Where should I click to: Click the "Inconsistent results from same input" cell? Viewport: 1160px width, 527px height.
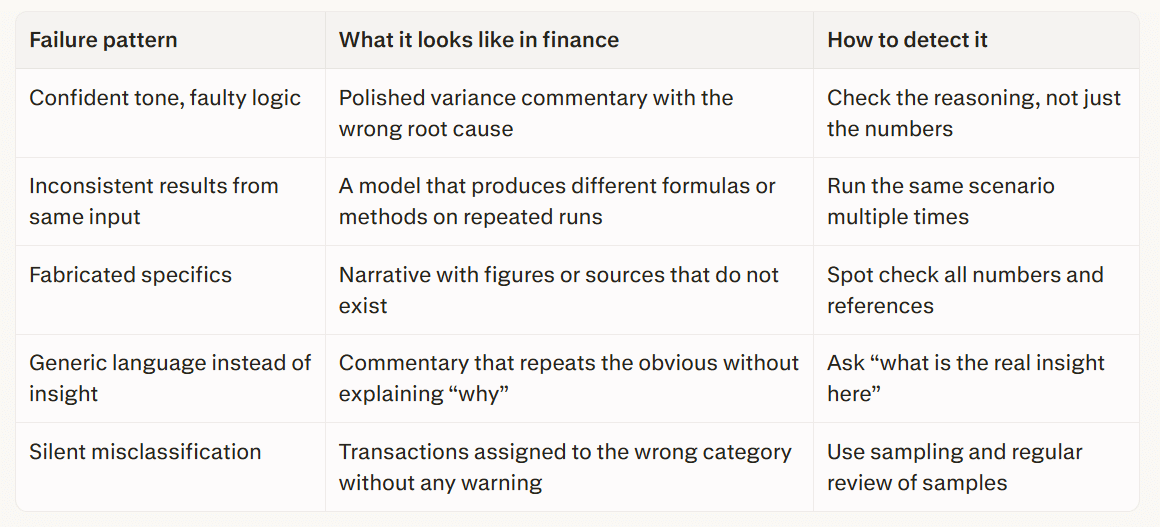(153, 201)
